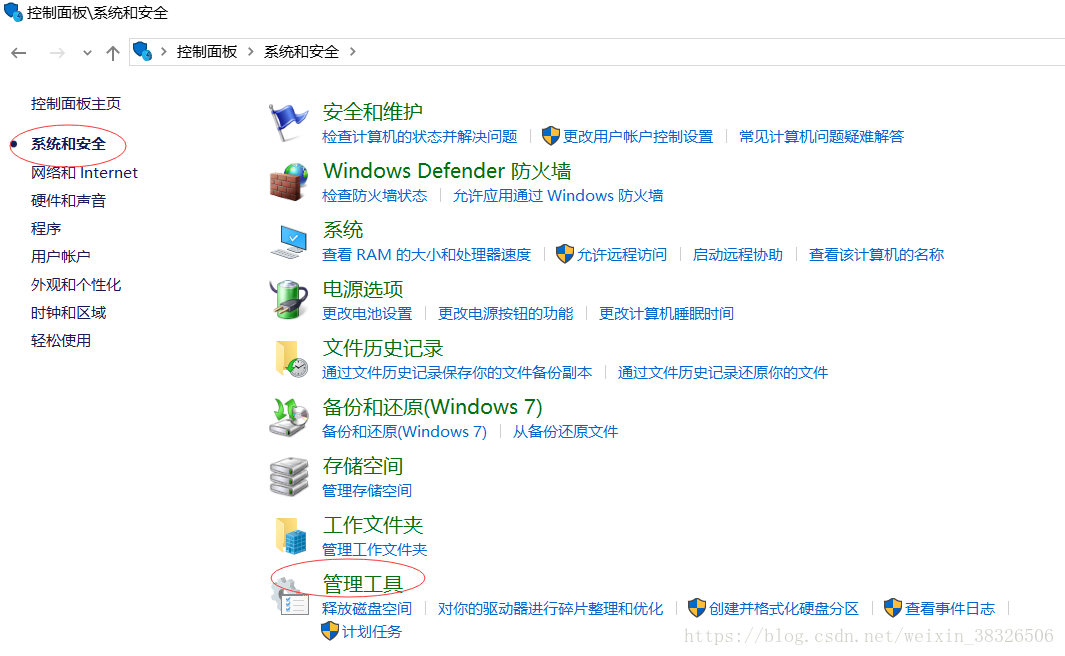The height and width of the screenshot is (656, 1065).
Task: Open the 安全和维护 heading
Action: click(373, 111)
